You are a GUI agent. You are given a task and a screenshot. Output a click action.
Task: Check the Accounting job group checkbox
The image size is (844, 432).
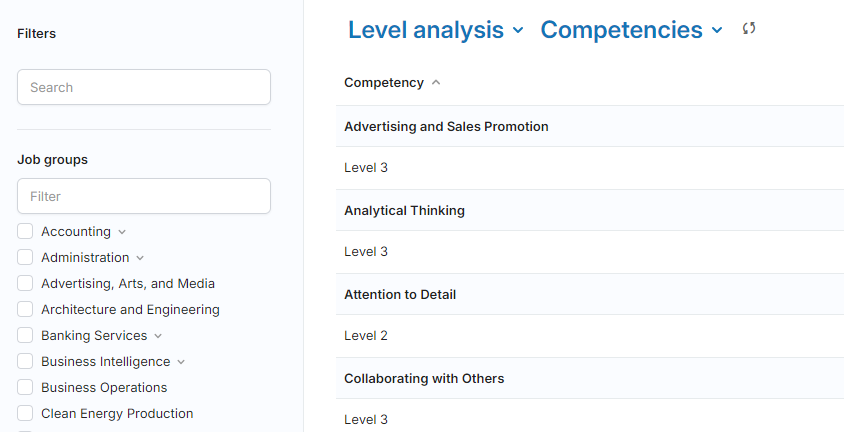tap(26, 232)
